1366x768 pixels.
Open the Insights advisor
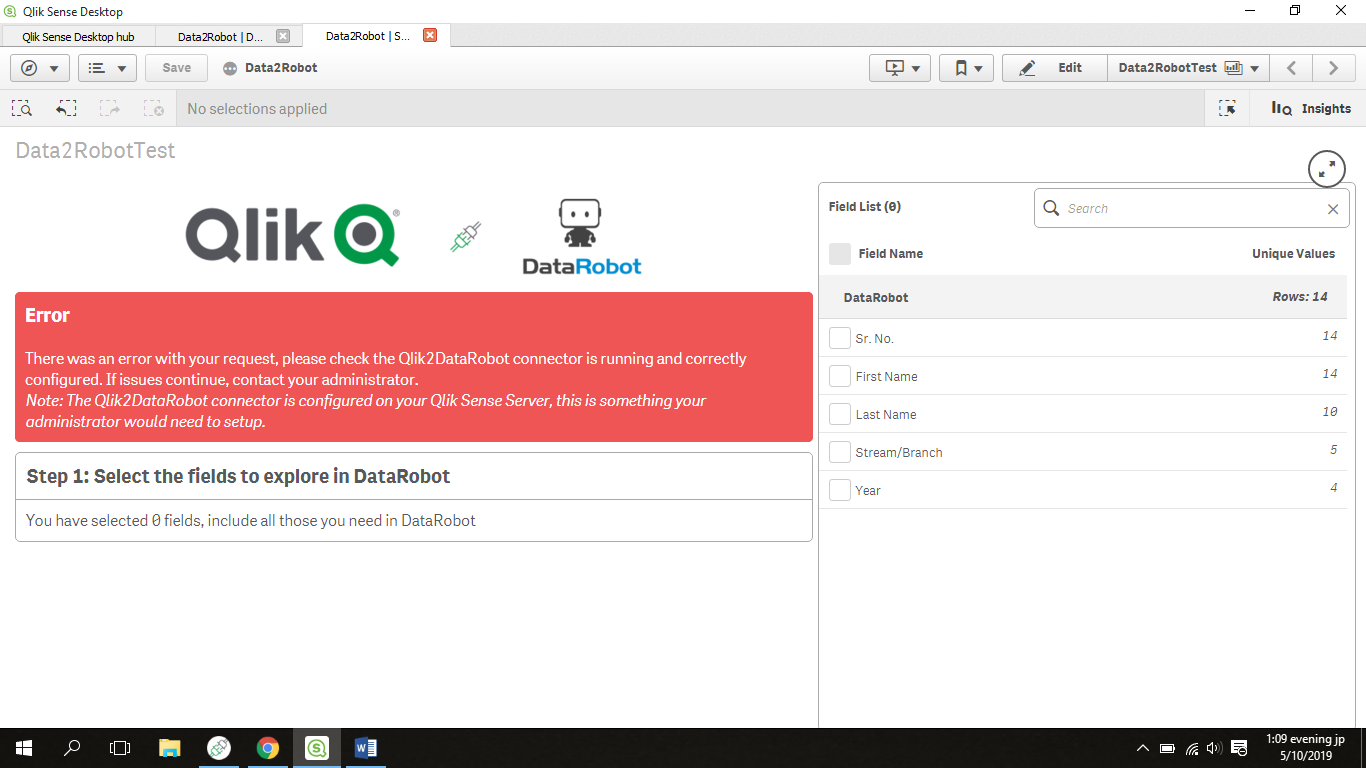(1310, 109)
